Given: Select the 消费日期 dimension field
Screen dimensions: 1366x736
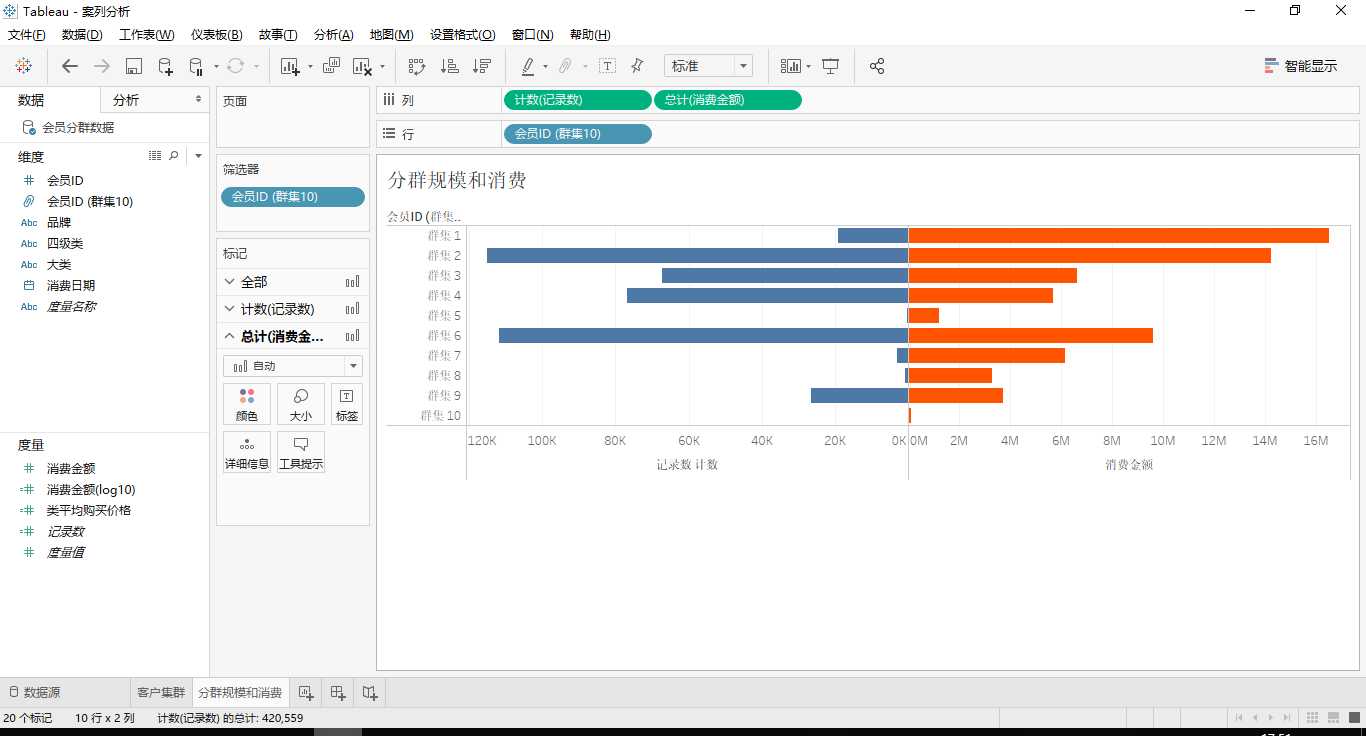Looking at the screenshot, I should 71,286.
